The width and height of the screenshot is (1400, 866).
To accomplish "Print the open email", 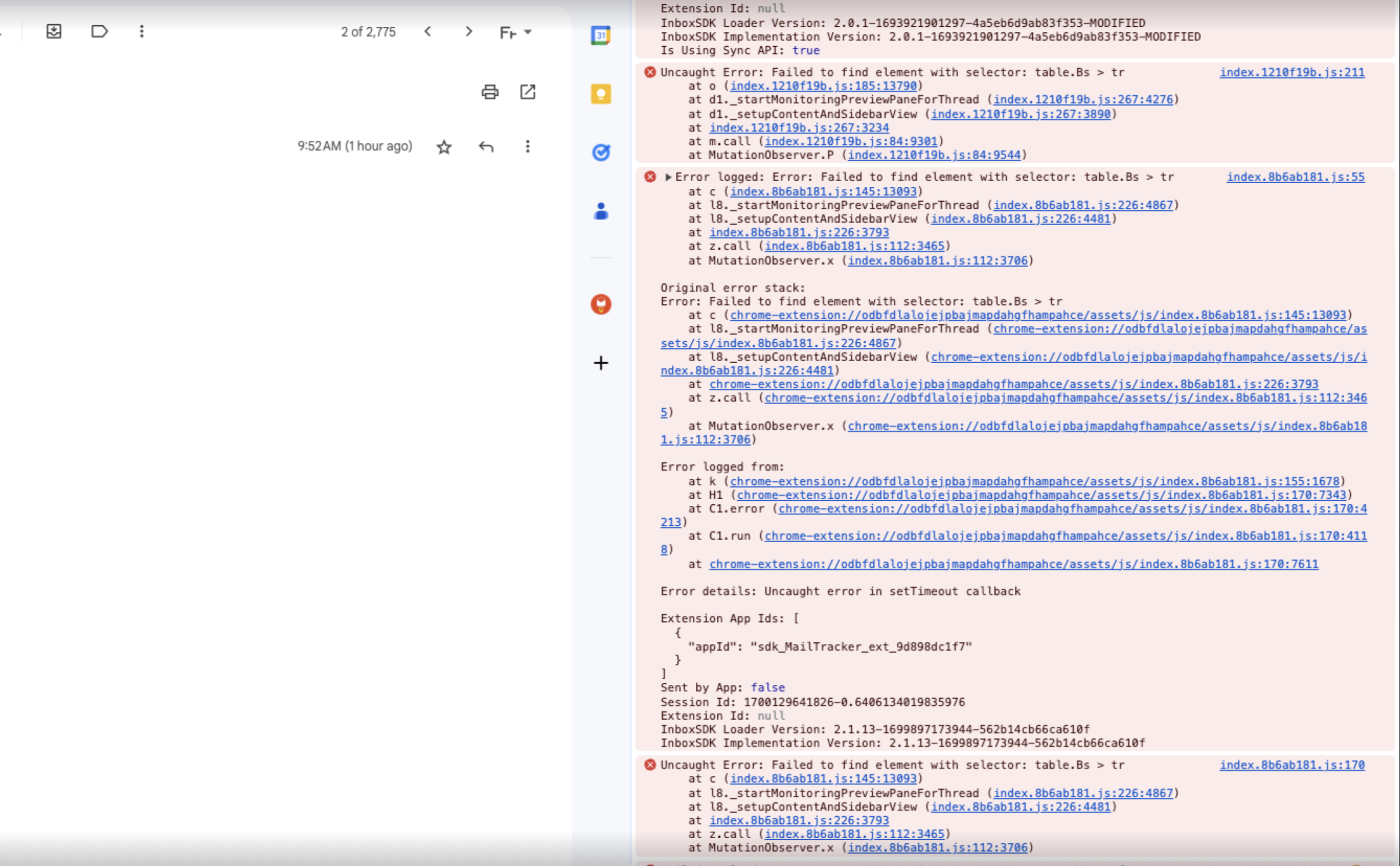I will click(489, 92).
